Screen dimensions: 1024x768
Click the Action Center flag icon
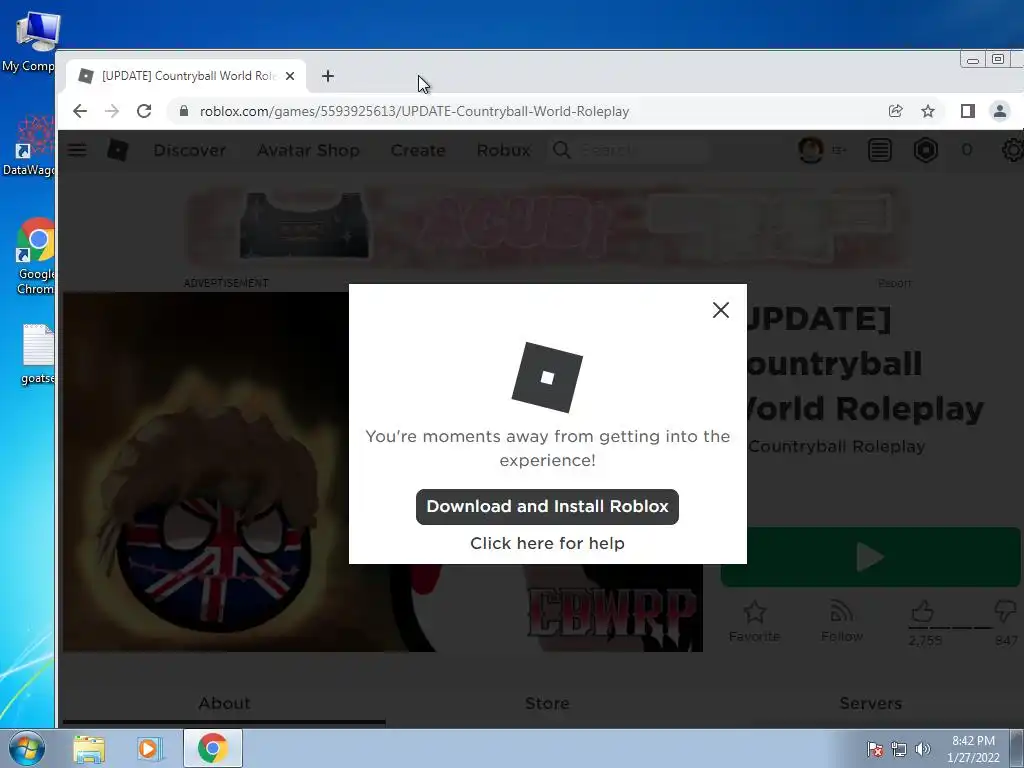[x=875, y=749]
